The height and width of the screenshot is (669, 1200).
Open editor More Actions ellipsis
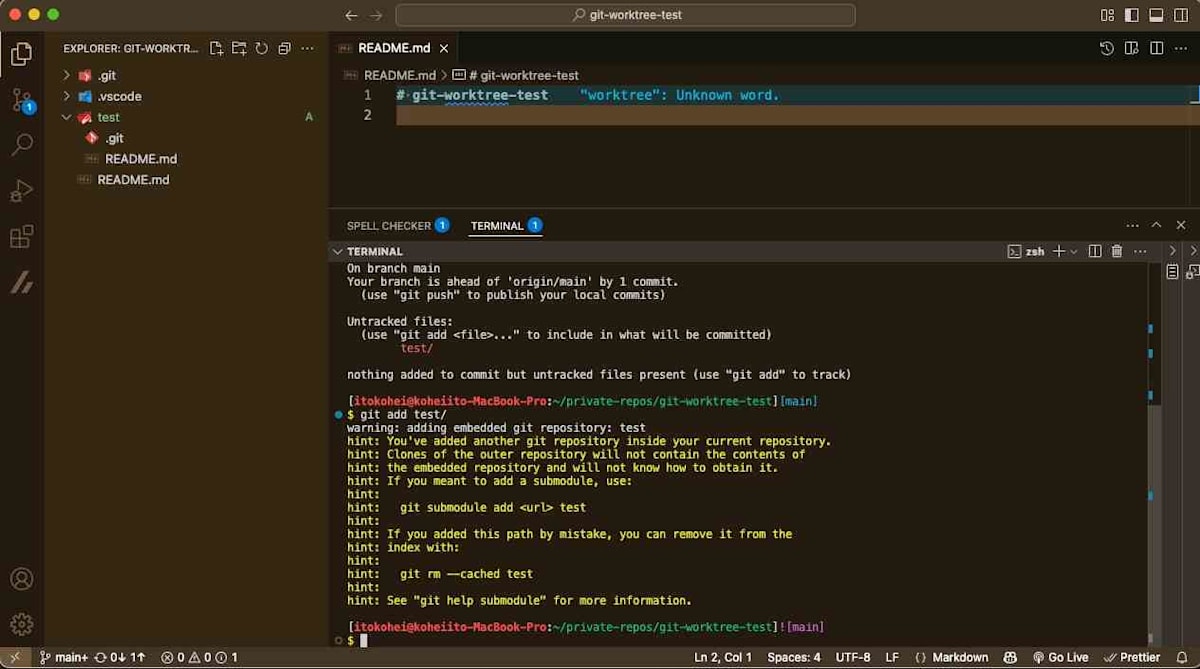point(1181,48)
